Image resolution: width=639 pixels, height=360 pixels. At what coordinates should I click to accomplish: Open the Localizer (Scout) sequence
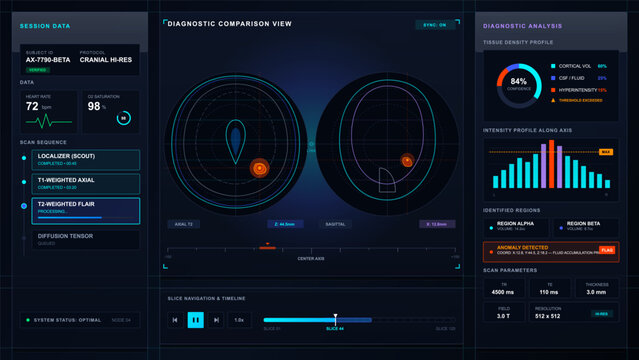(86, 159)
